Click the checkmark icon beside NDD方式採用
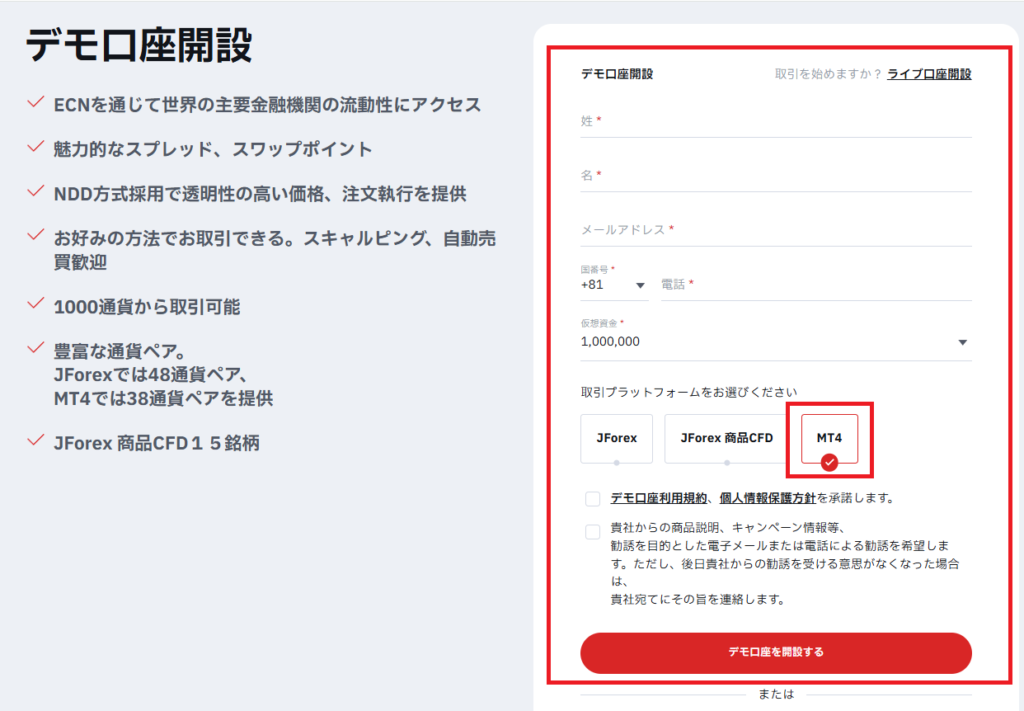 [36, 191]
